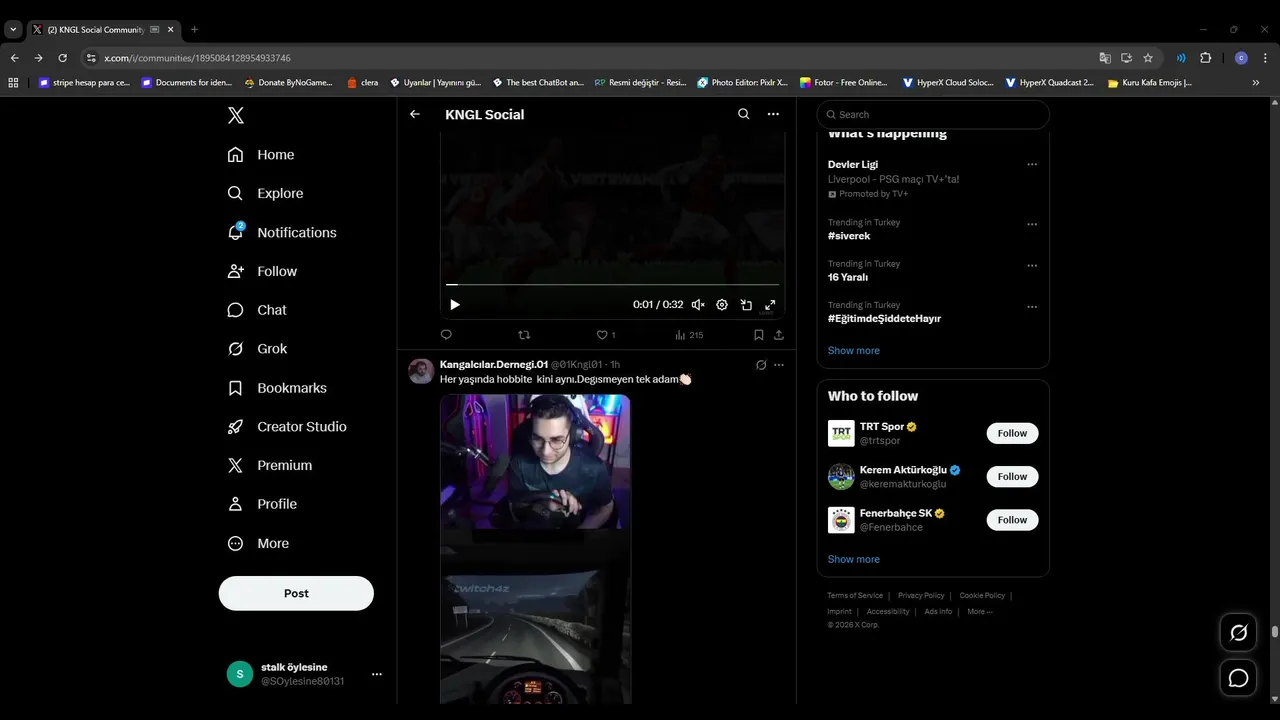
Task: Enter fullscreen video mode
Action: tap(770, 305)
